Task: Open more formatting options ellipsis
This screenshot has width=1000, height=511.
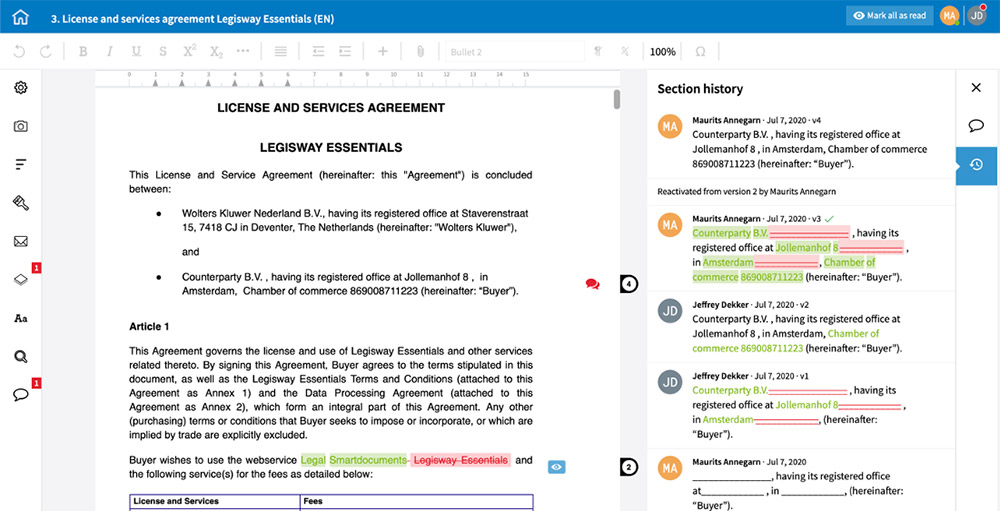Action: point(243,52)
